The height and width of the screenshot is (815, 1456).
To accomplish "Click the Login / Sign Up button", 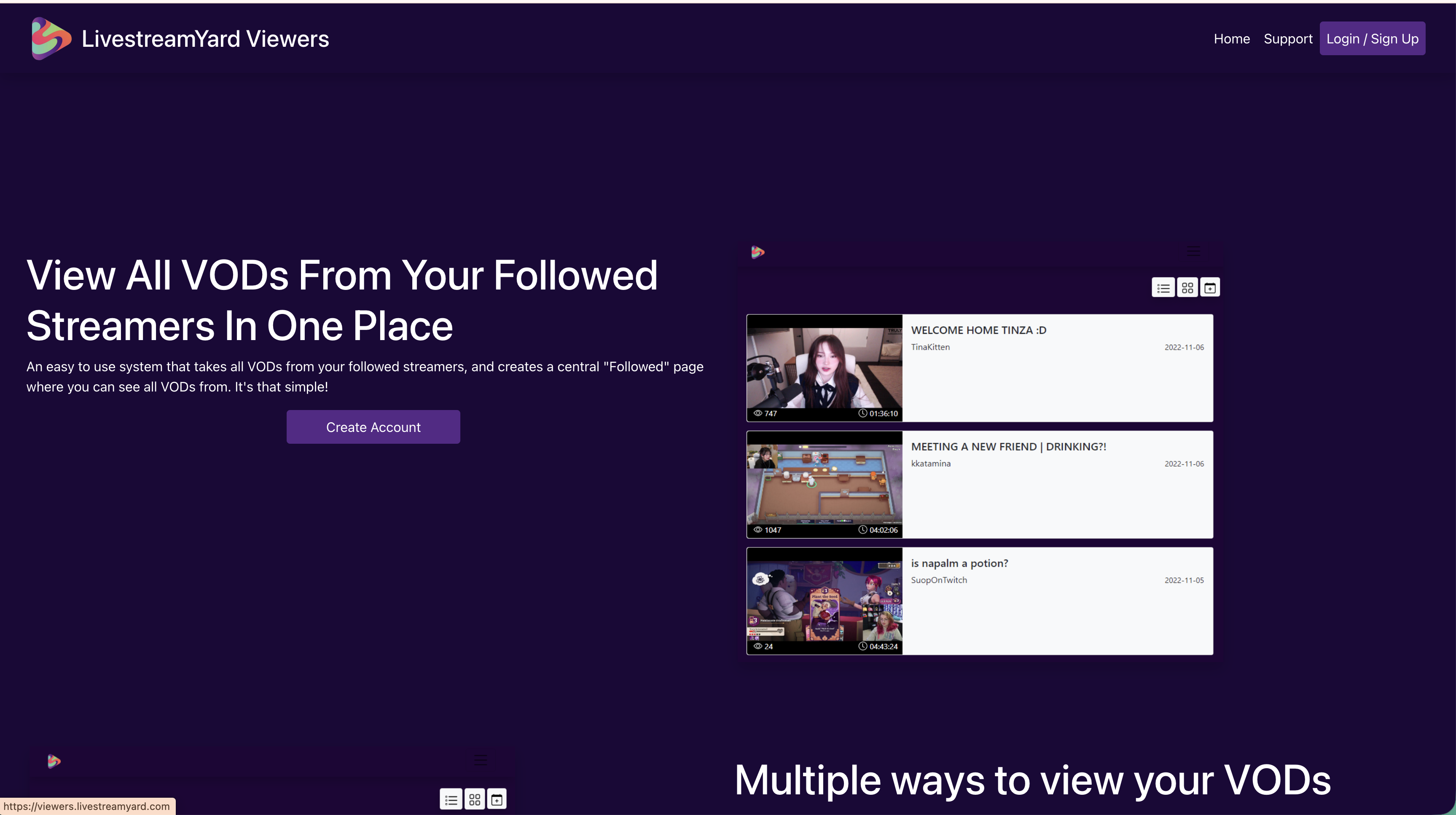I will [x=1373, y=38].
